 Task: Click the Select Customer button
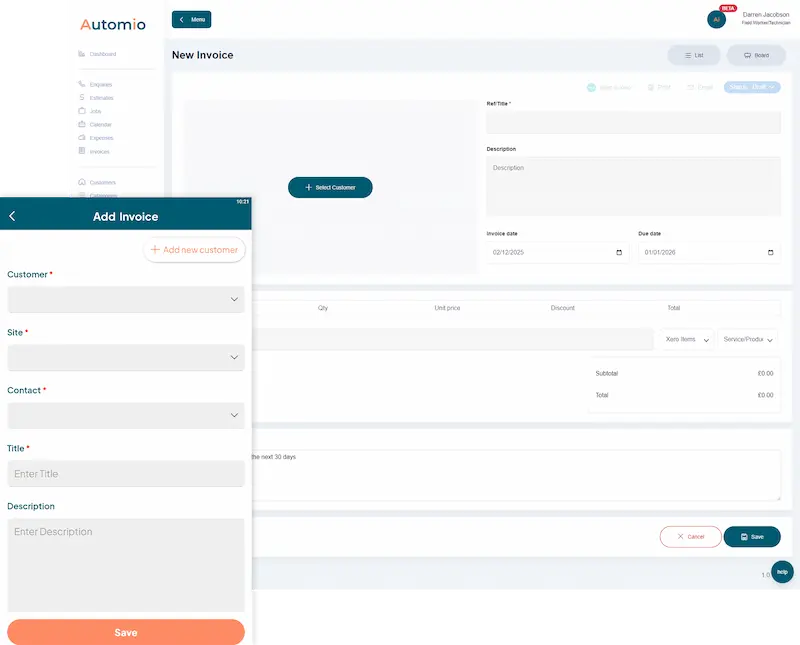[x=330, y=187]
